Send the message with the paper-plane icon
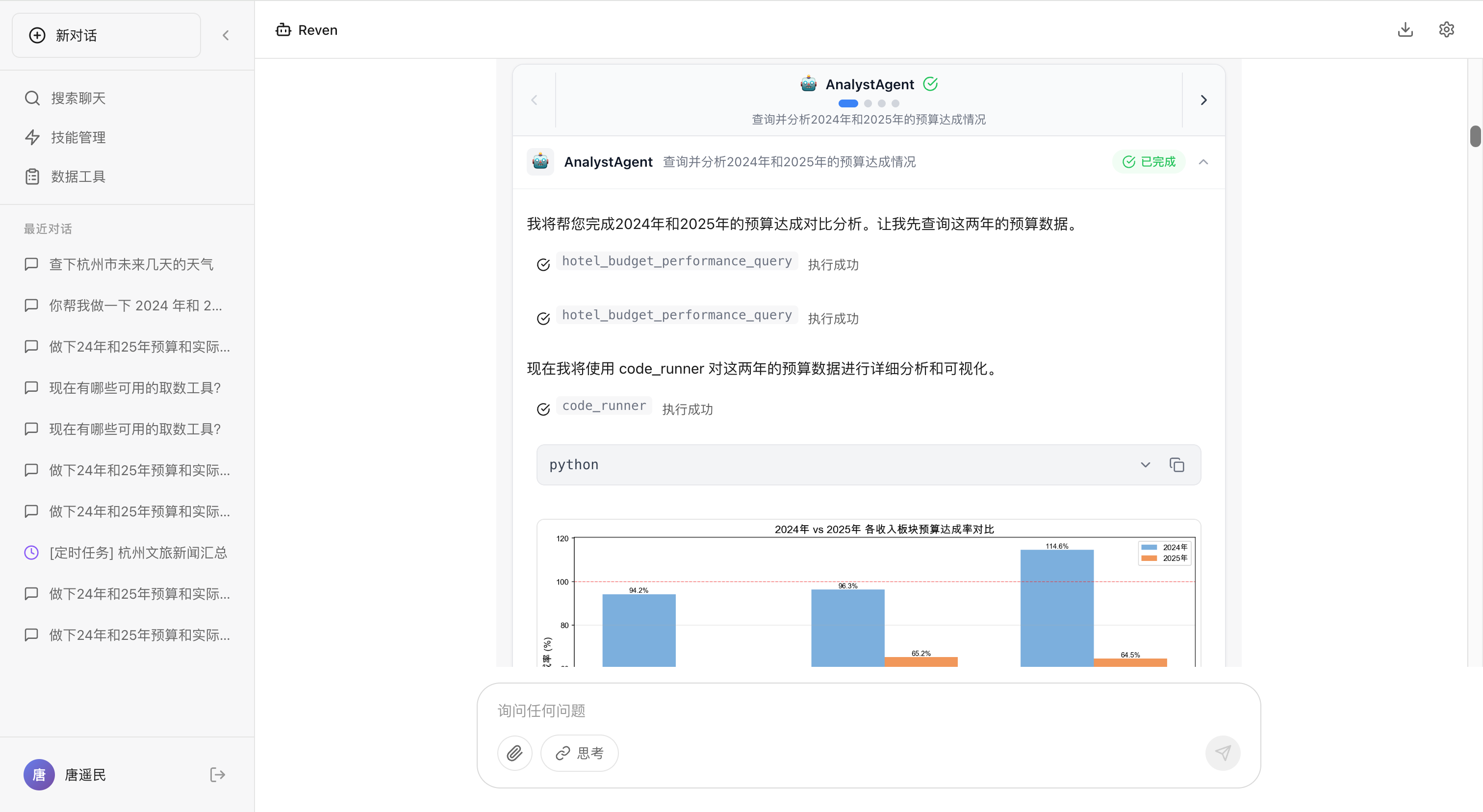This screenshot has height=812, width=1483. tap(1223, 753)
